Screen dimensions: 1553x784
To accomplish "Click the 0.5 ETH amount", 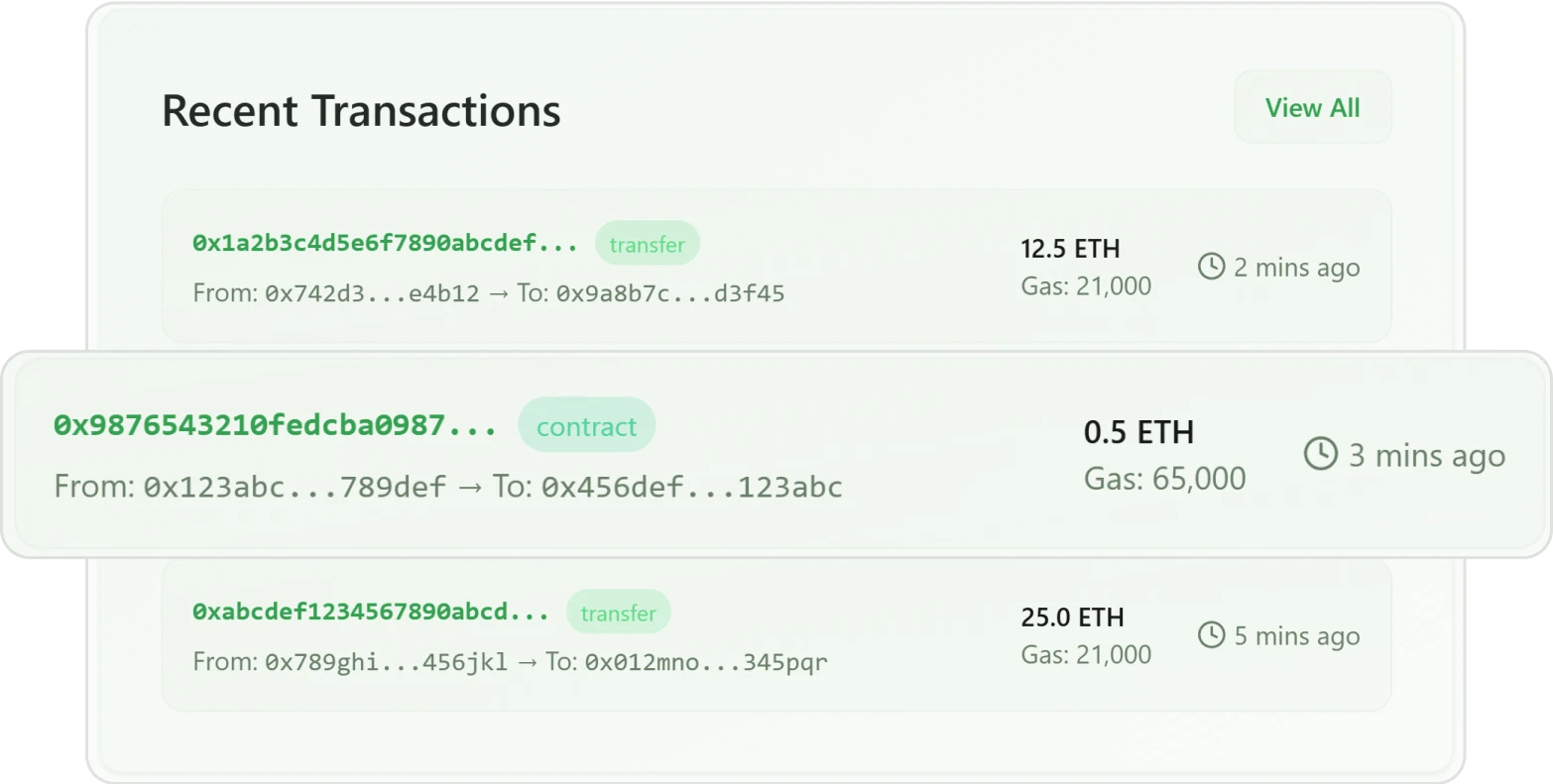I will (x=1138, y=432).
